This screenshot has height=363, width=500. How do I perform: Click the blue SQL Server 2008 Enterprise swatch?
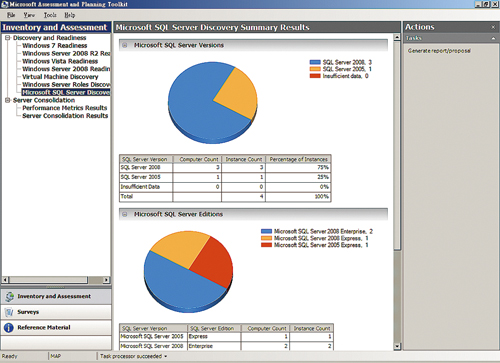coord(266,231)
